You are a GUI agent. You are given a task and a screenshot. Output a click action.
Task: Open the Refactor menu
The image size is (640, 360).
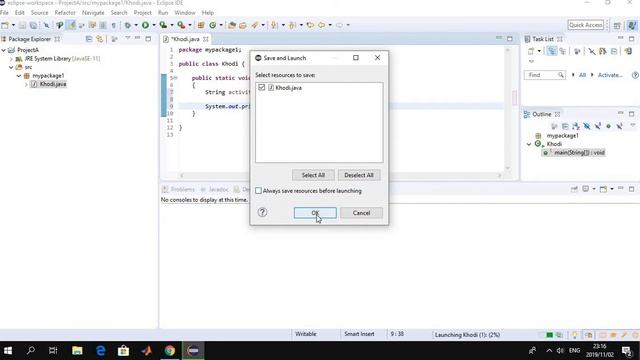65,13
